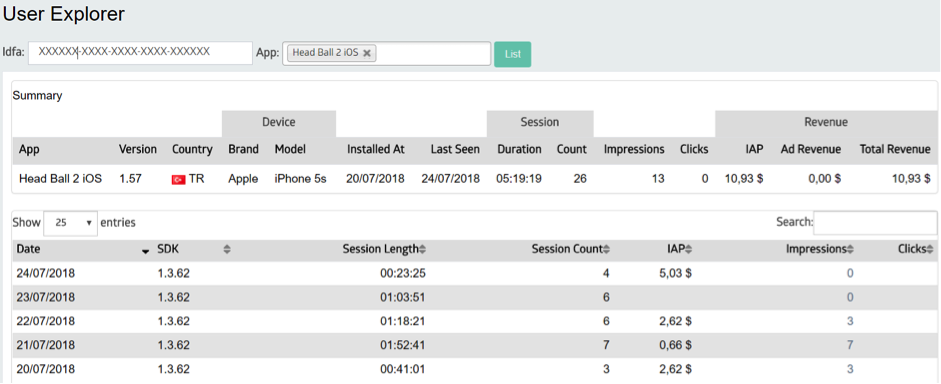This screenshot has height=384, width=941.
Task: Click session length 01:52:41
Action: [403, 345]
